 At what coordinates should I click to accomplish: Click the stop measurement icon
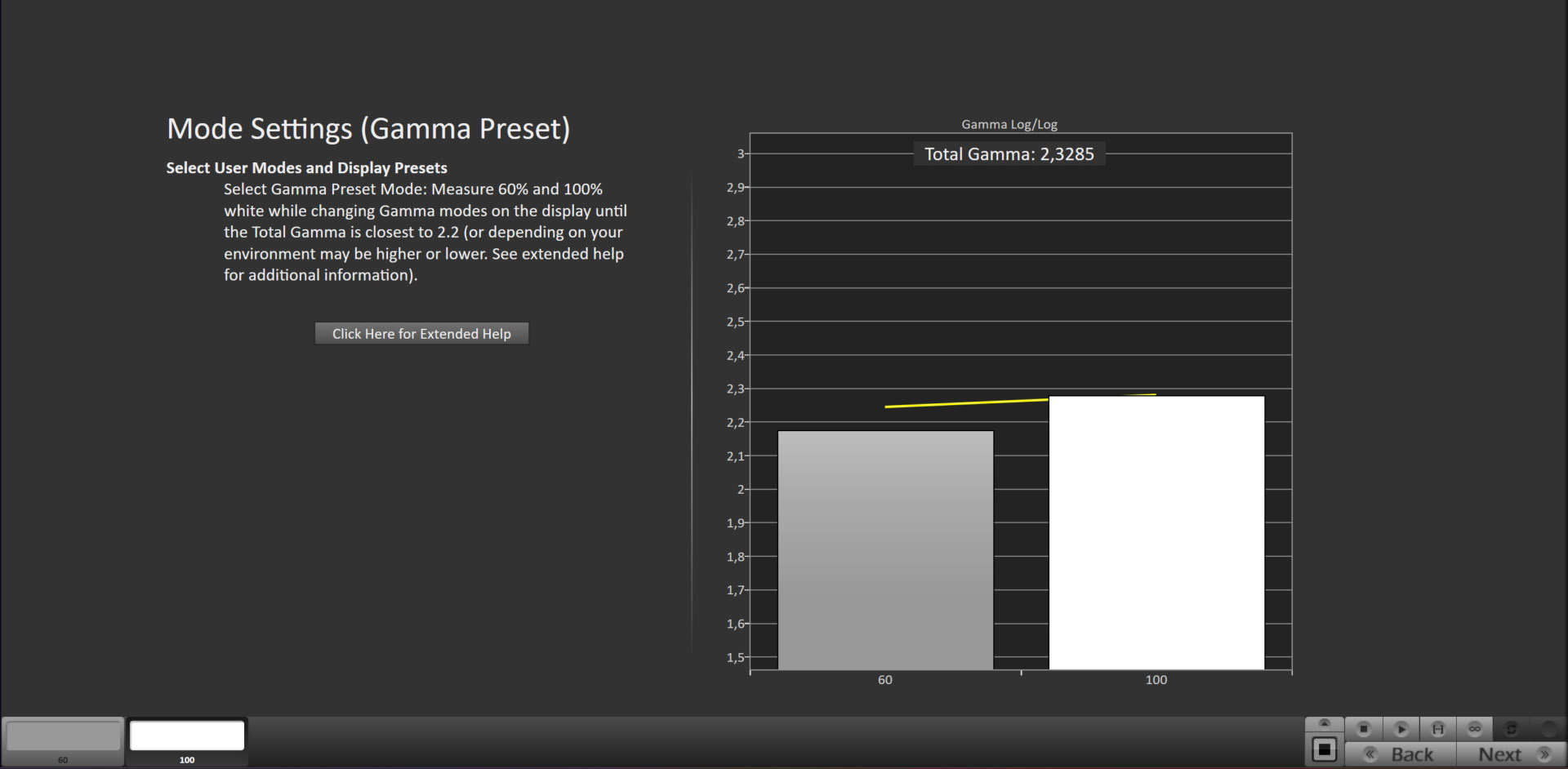pyautogui.click(x=1363, y=729)
